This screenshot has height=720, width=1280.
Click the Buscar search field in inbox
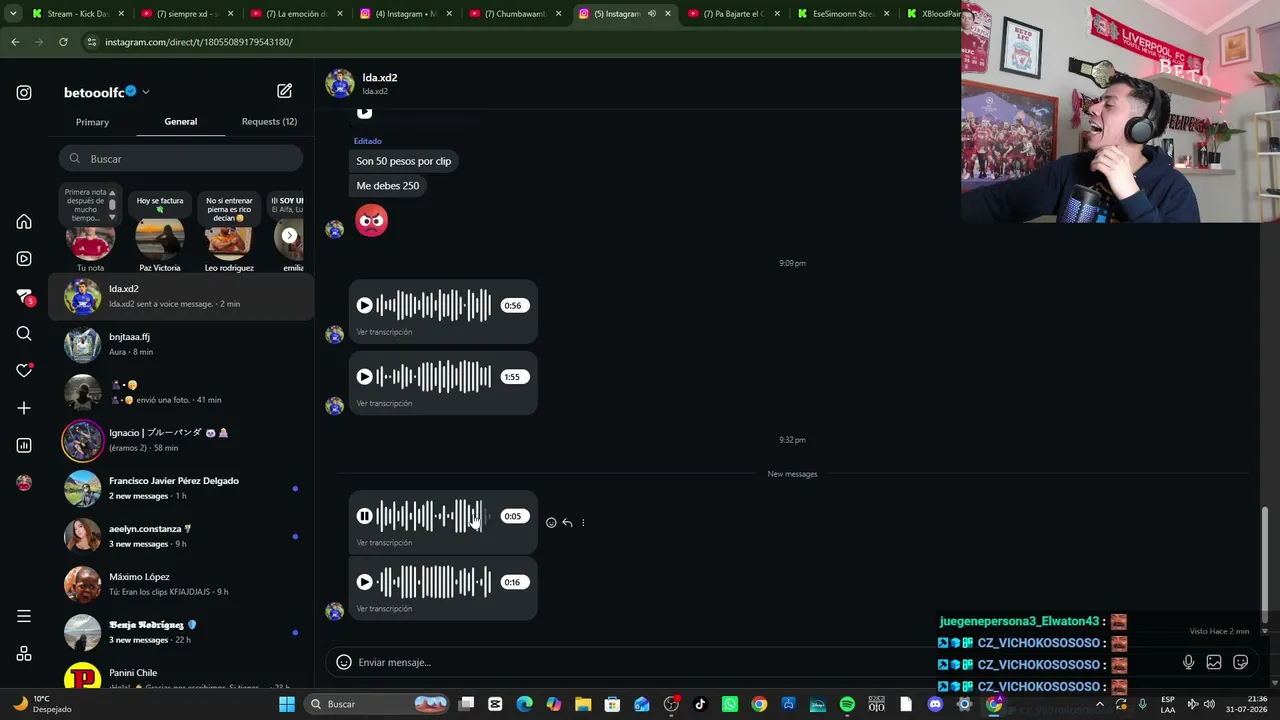[181, 159]
